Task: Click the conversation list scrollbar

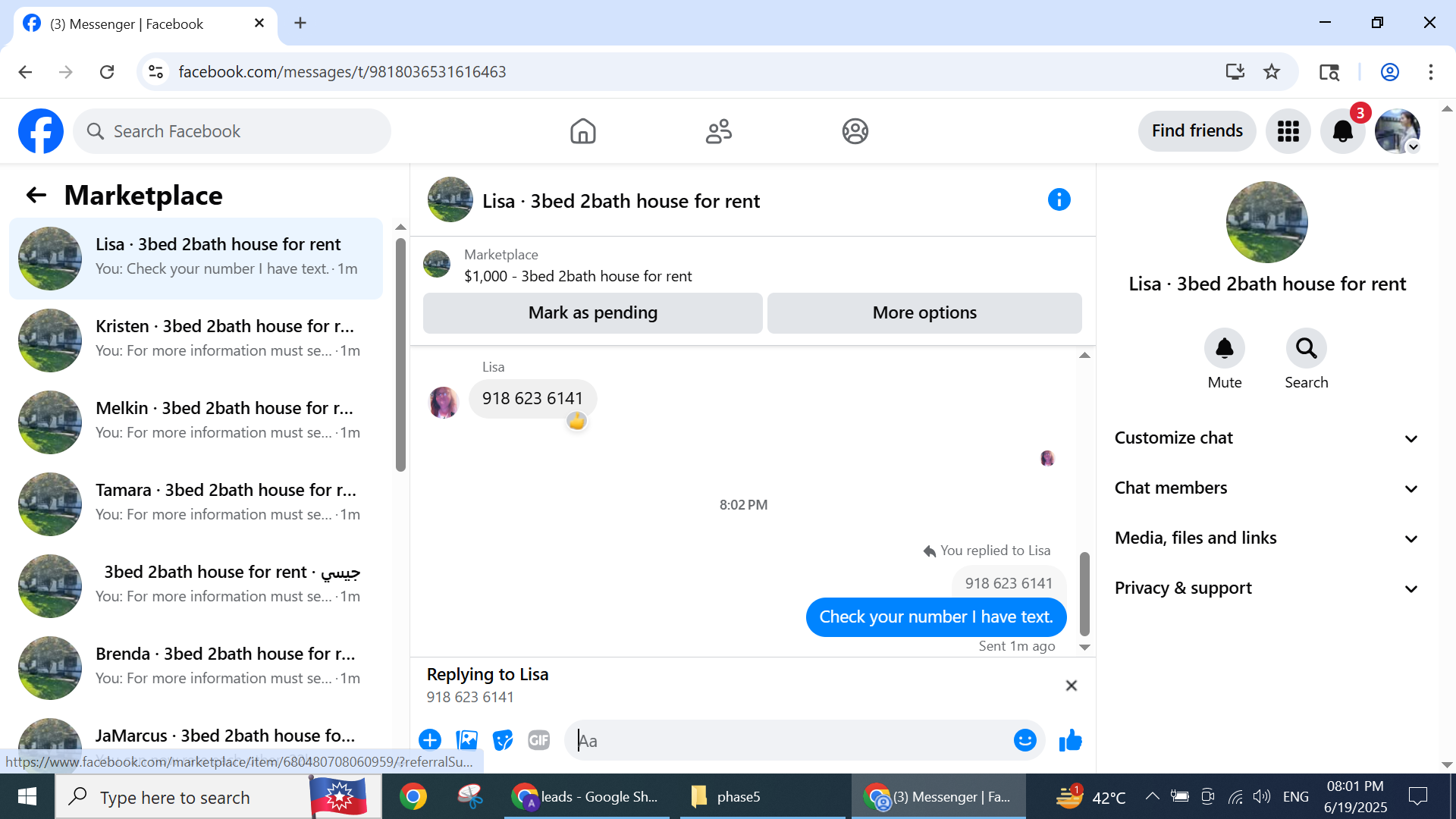Action: tap(400, 355)
